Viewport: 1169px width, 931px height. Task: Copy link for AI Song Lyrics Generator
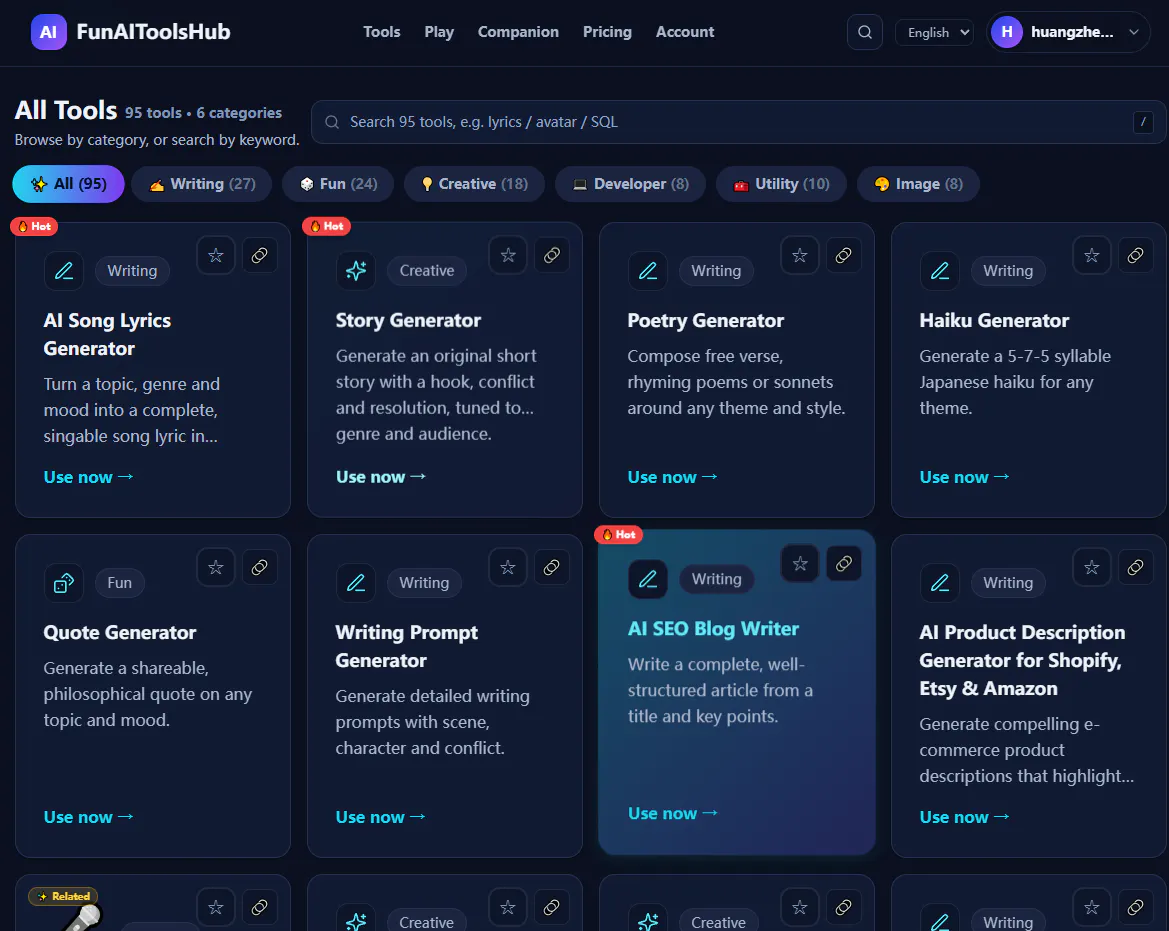click(x=259, y=256)
